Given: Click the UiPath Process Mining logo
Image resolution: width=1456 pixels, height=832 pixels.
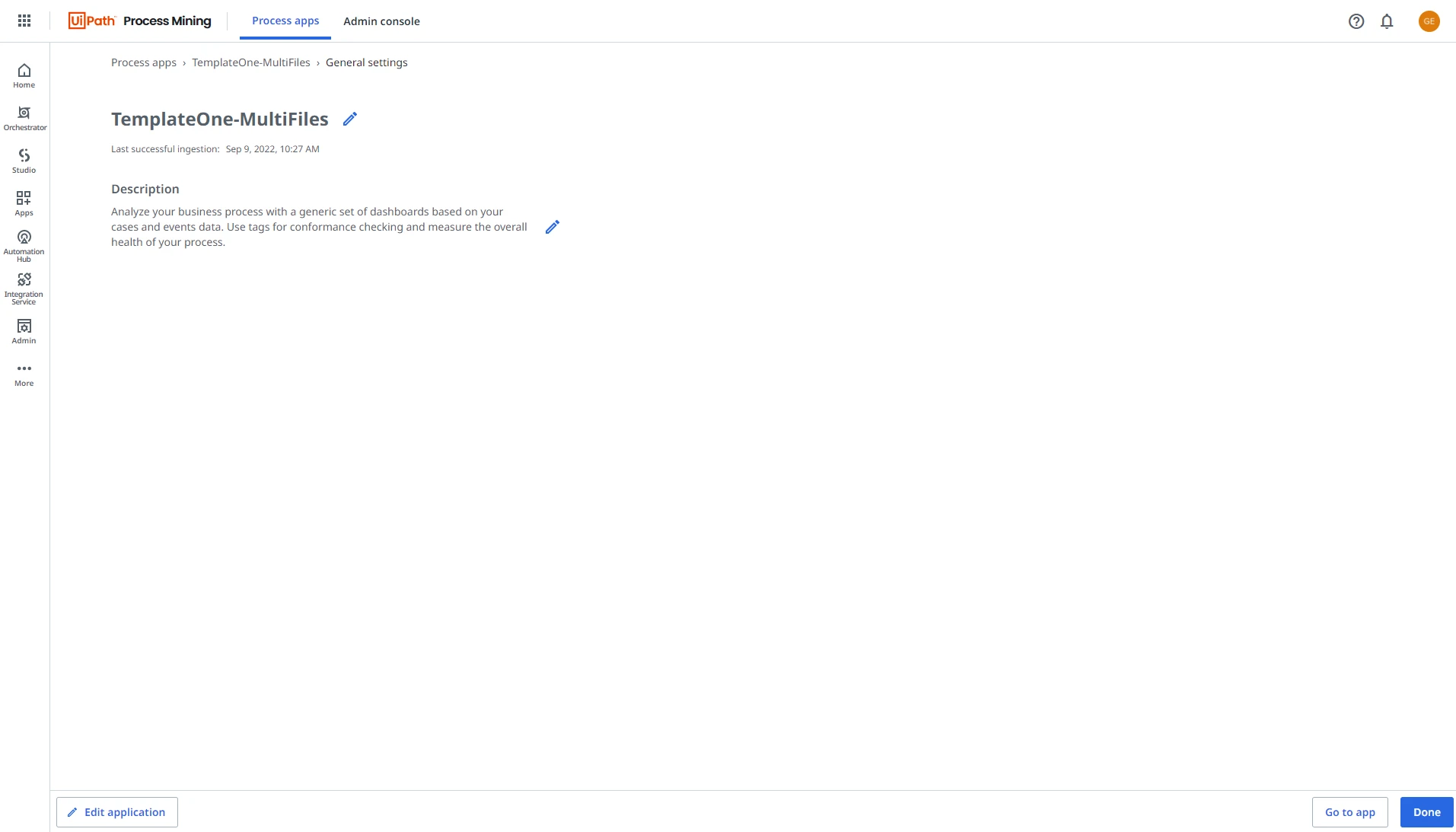Looking at the screenshot, I should (140, 21).
